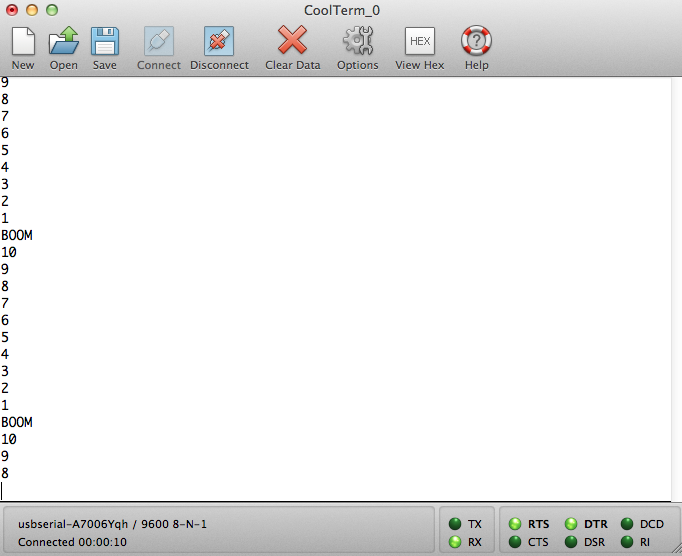
Task: Click the DCD status indicator
Action: [x=627, y=524]
